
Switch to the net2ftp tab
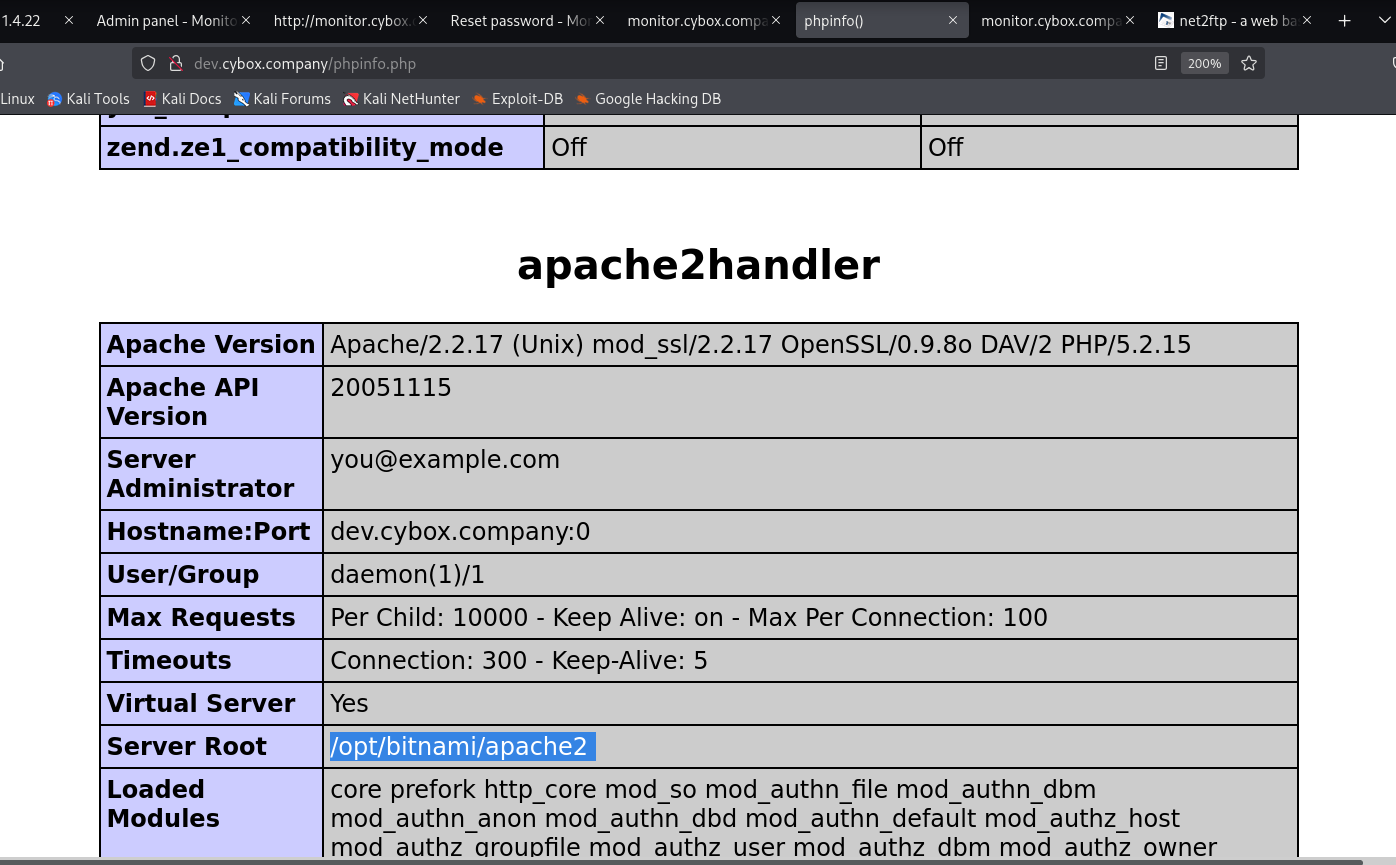coord(1228,20)
